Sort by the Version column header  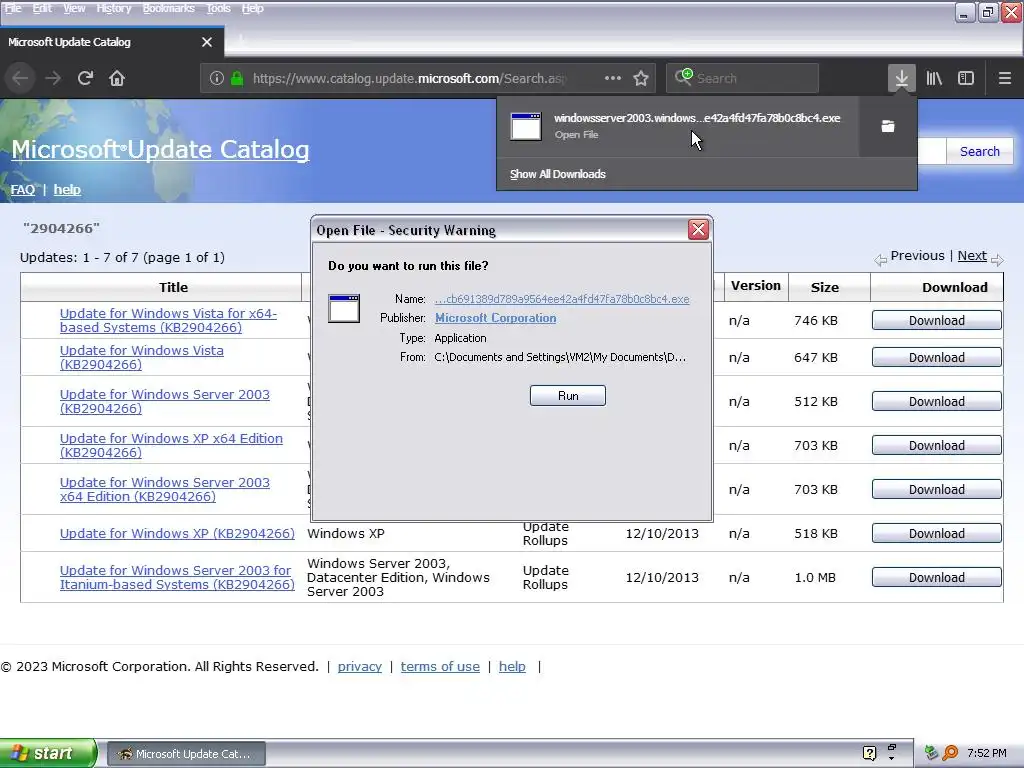pyautogui.click(x=756, y=285)
